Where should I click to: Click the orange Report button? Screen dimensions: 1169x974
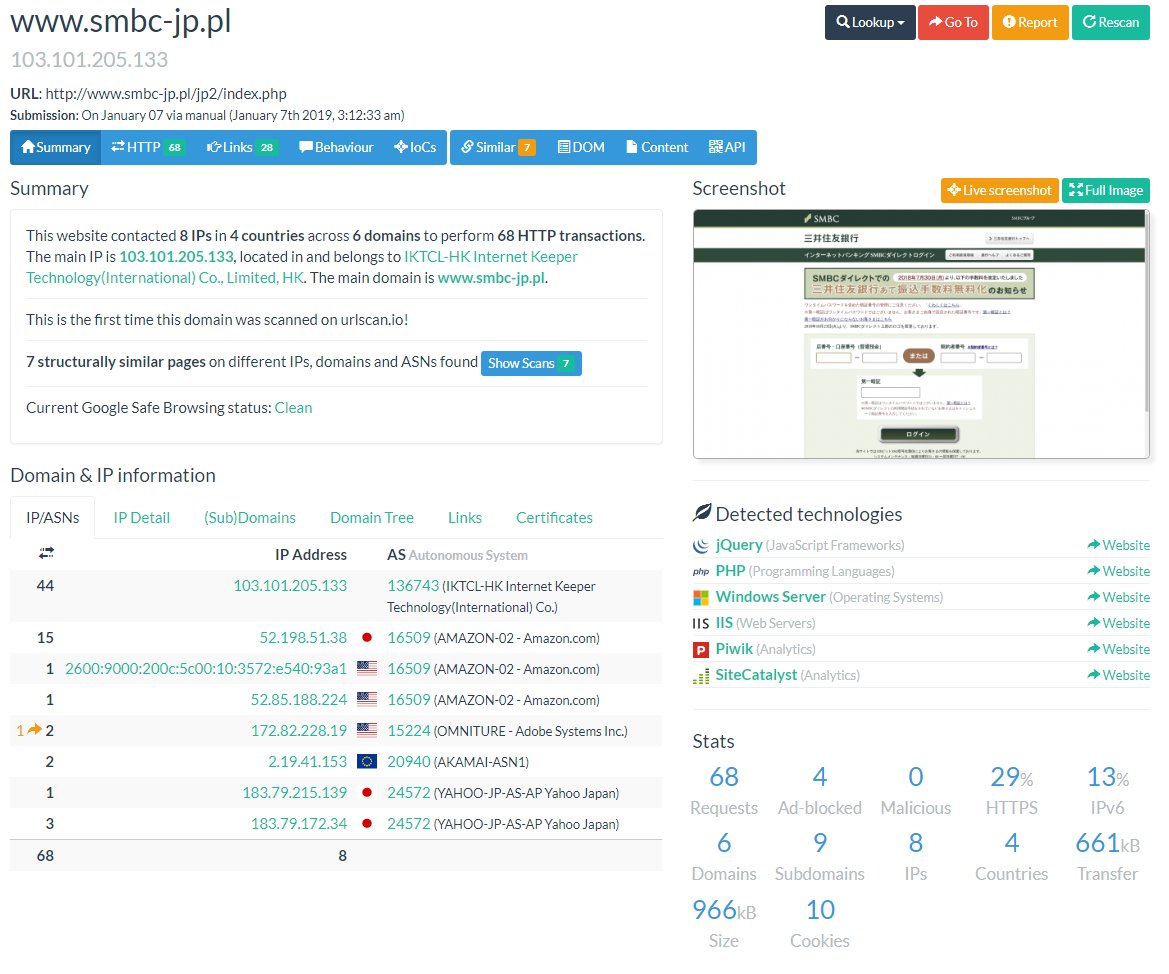tap(1030, 22)
